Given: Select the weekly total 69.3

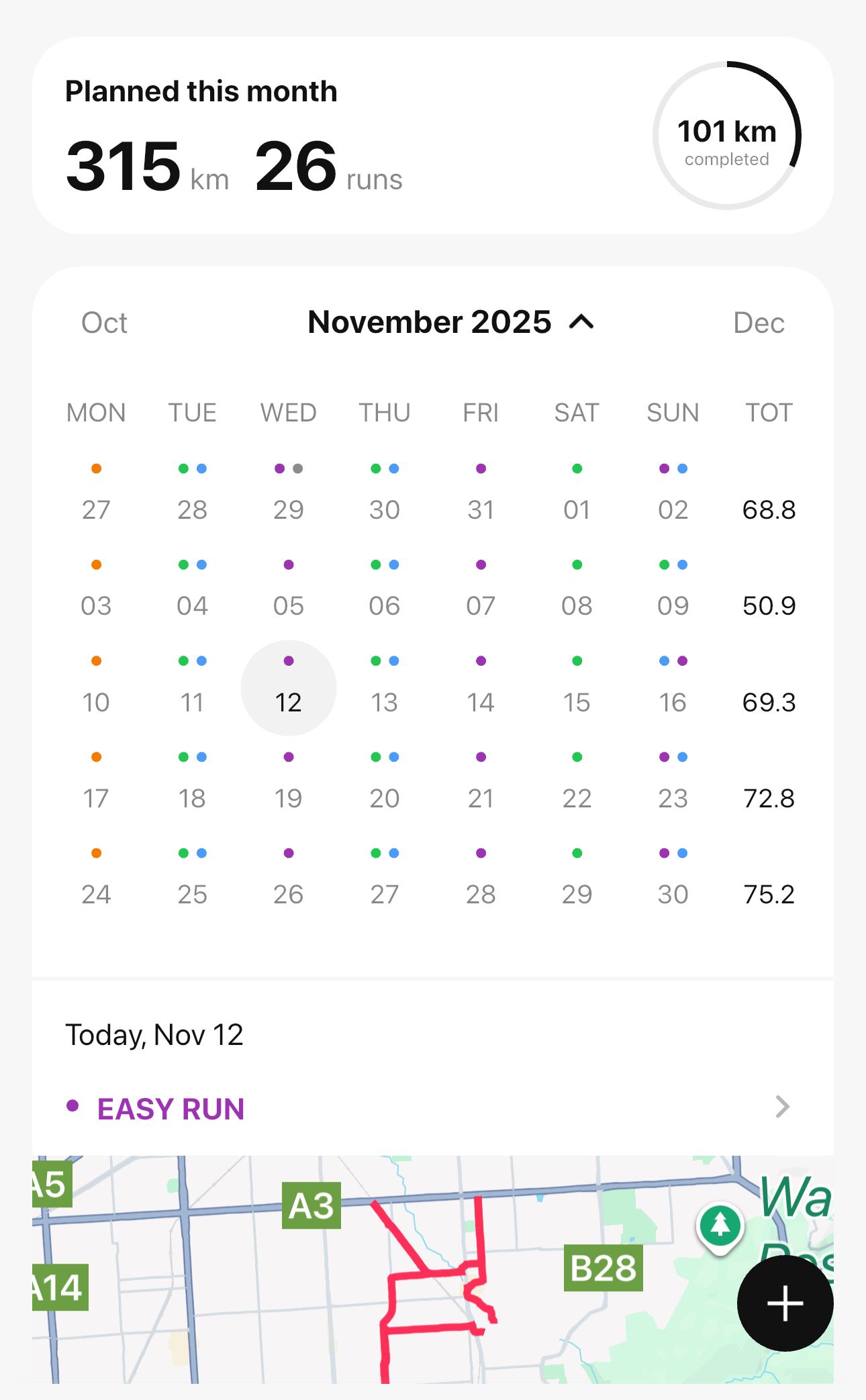Looking at the screenshot, I should click(x=769, y=702).
